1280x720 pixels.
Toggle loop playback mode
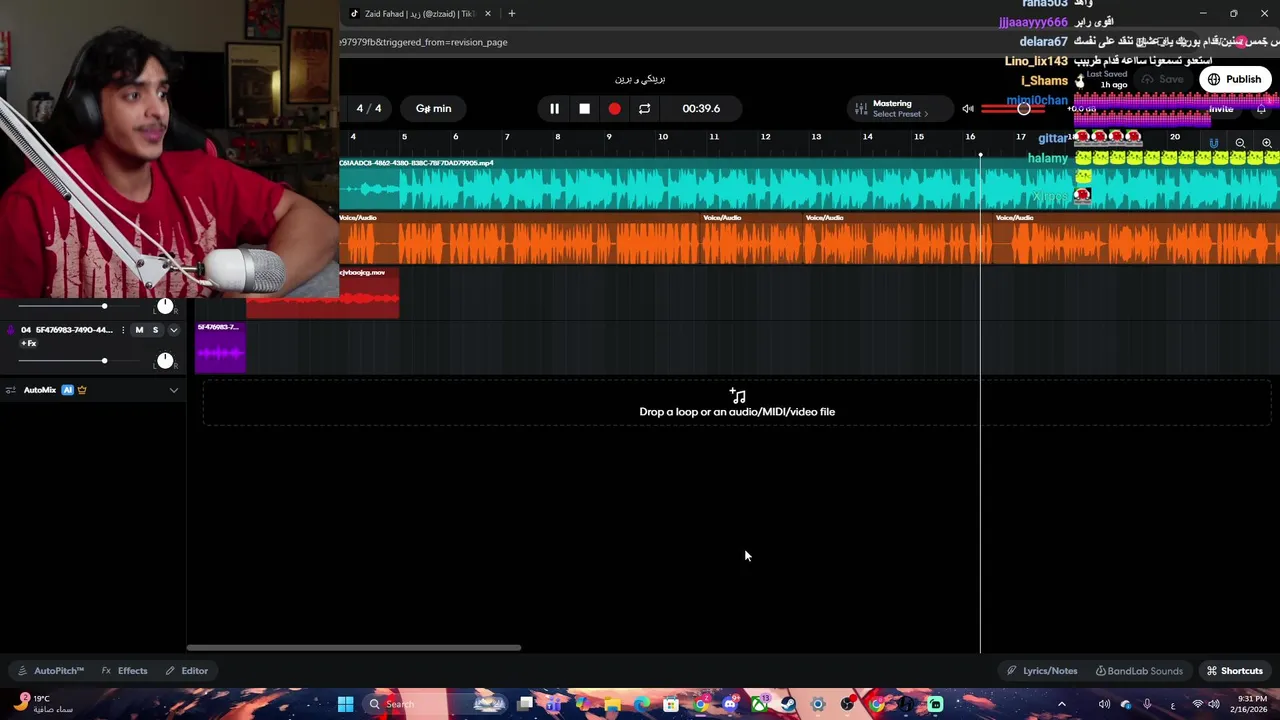tap(644, 108)
